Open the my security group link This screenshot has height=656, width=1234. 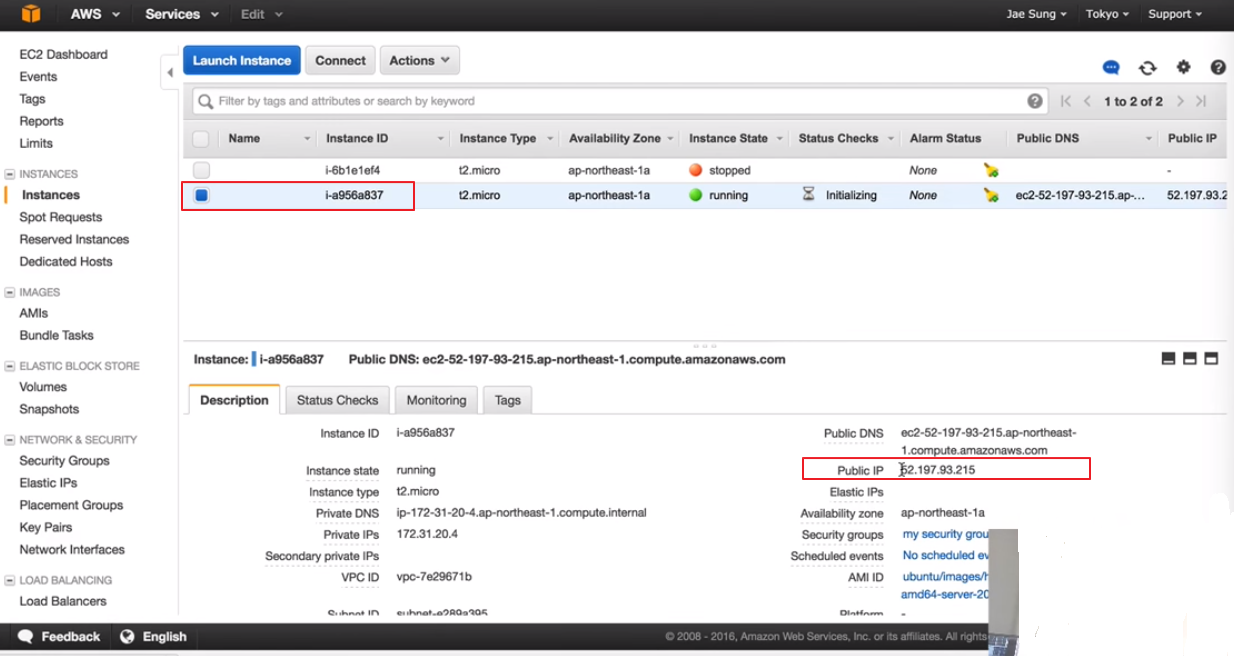tap(946, 534)
